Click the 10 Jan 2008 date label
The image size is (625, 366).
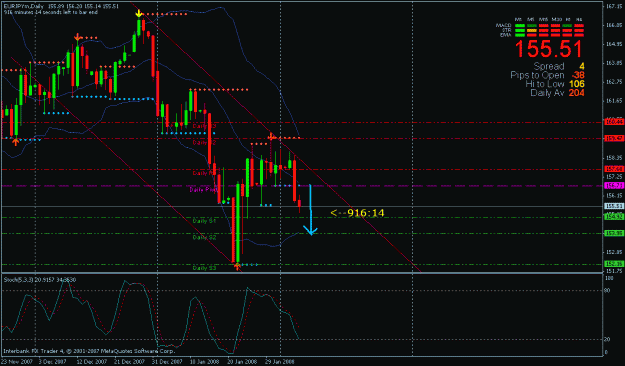click(x=204, y=362)
